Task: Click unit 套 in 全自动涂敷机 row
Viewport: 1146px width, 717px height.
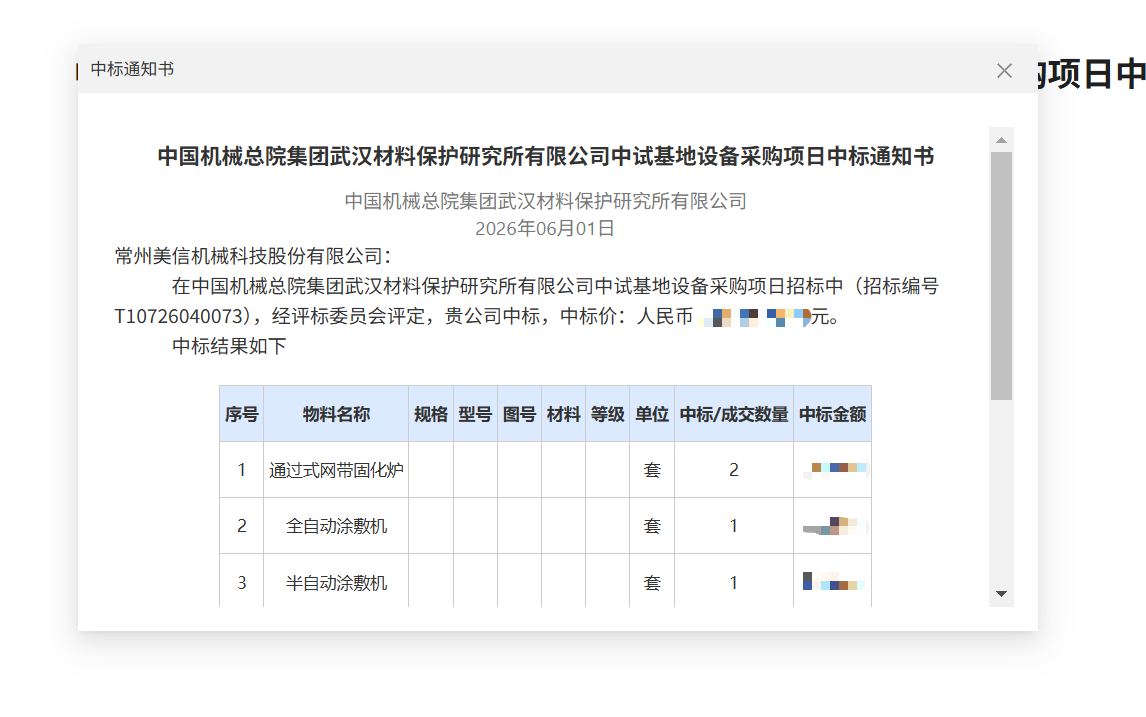Action: coord(652,526)
